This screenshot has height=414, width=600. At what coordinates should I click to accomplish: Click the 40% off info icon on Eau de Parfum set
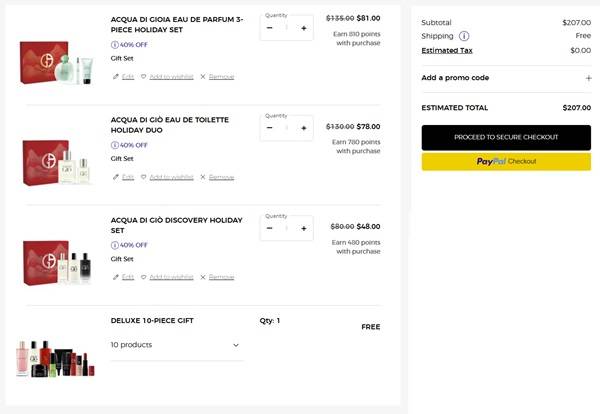tap(115, 45)
